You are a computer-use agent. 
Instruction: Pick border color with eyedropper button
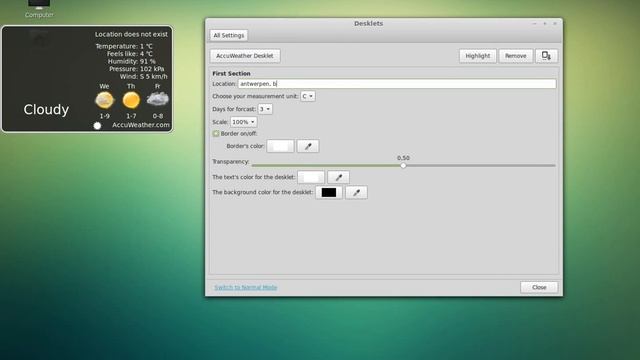click(x=308, y=146)
